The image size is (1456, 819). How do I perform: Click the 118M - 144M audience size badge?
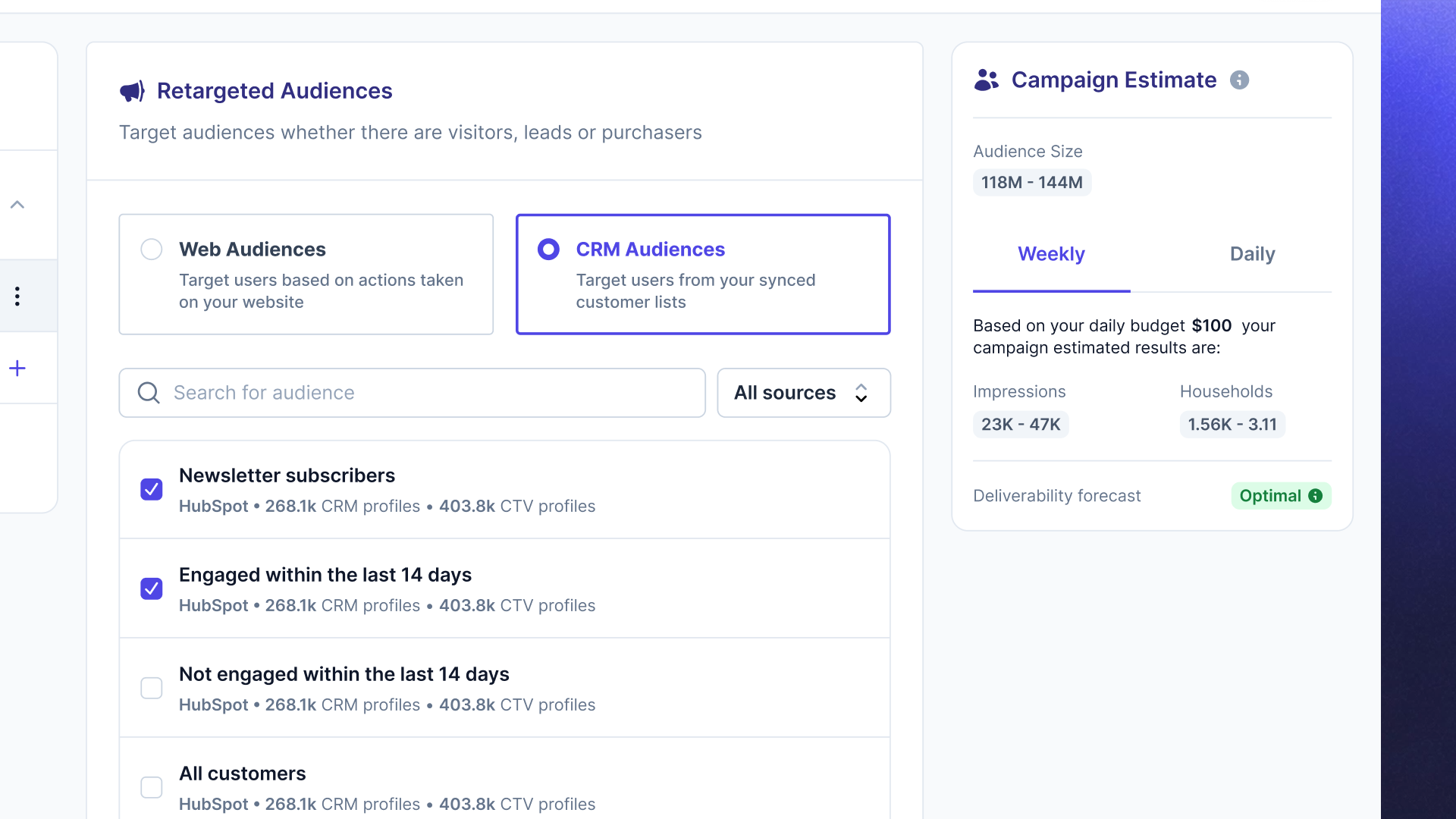[x=1032, y=183]
